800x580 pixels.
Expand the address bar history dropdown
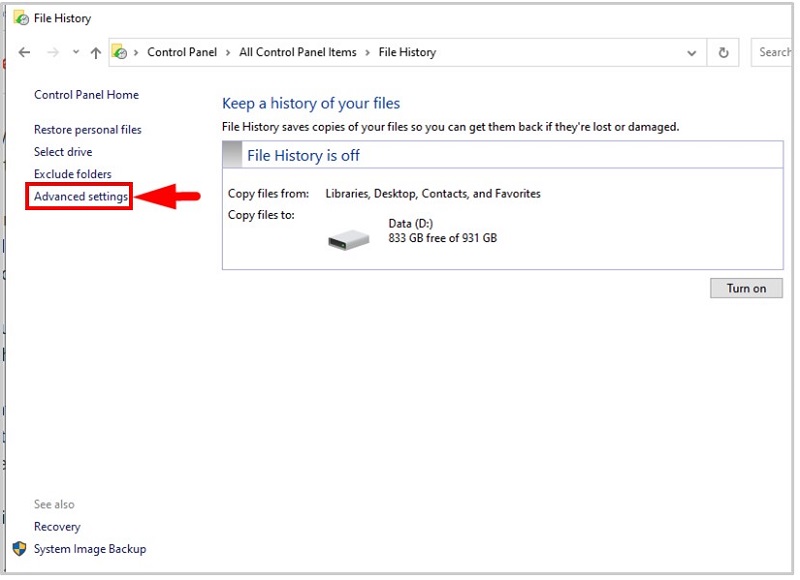tap(691, 52)
